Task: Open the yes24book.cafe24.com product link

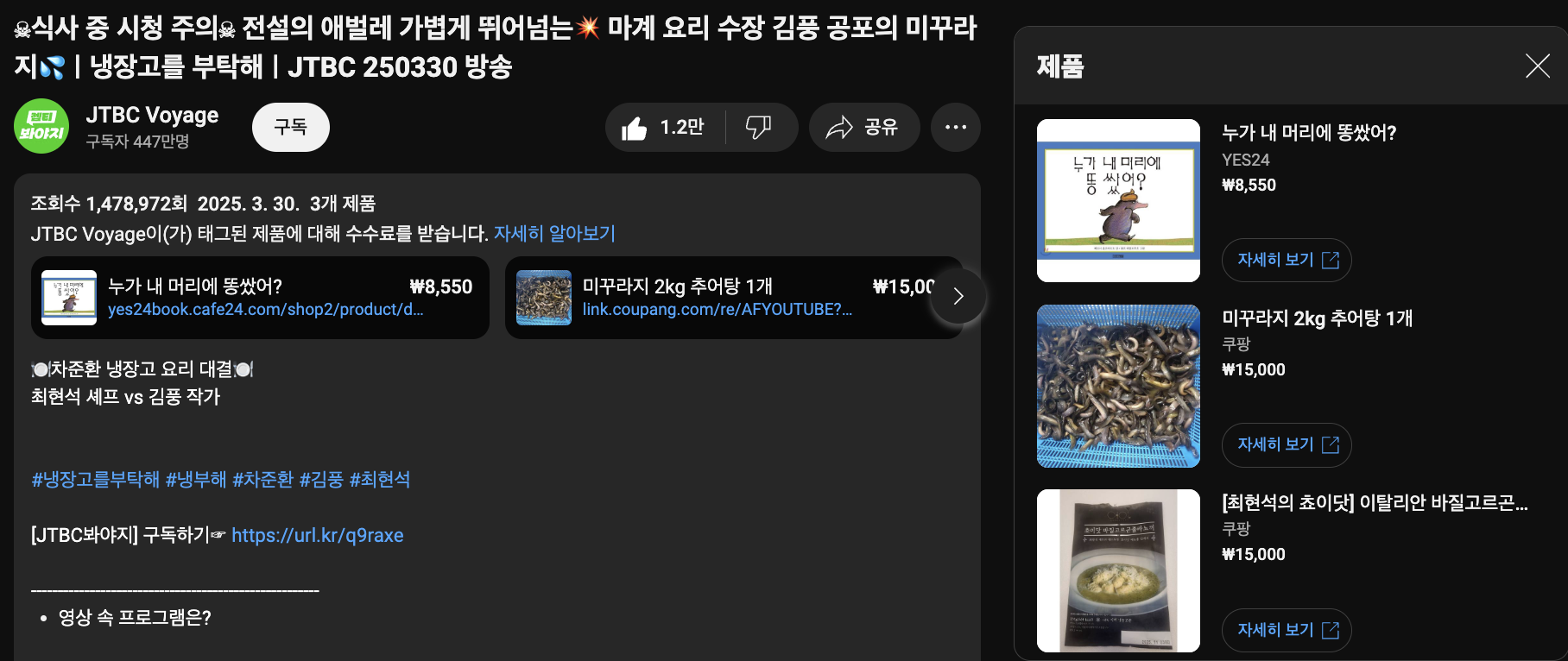Action: [265, 310]
